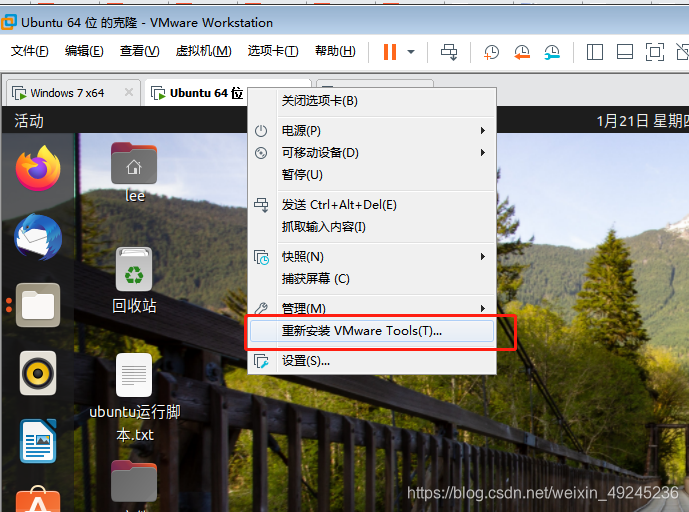Viewport: 689px width, 512px height.
Task: Choose 捕获屏幕 (C) menu entry
Action: coord(372,279)
